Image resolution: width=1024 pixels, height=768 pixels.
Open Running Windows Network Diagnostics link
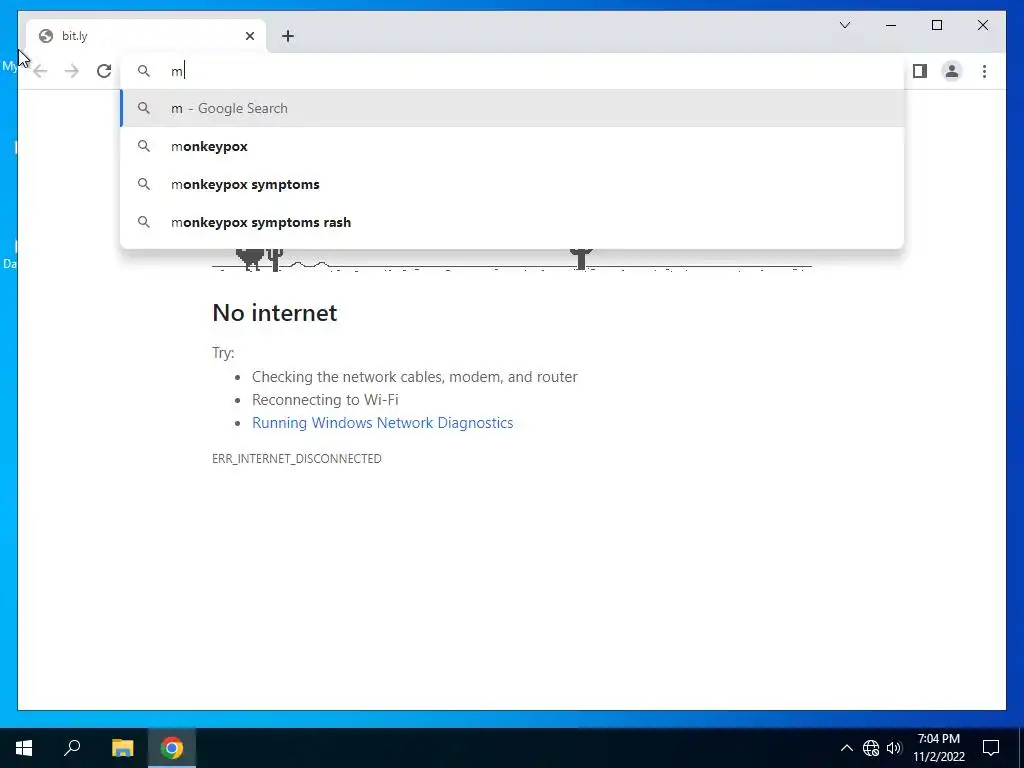pyautogui.click(x=383, y=423)
